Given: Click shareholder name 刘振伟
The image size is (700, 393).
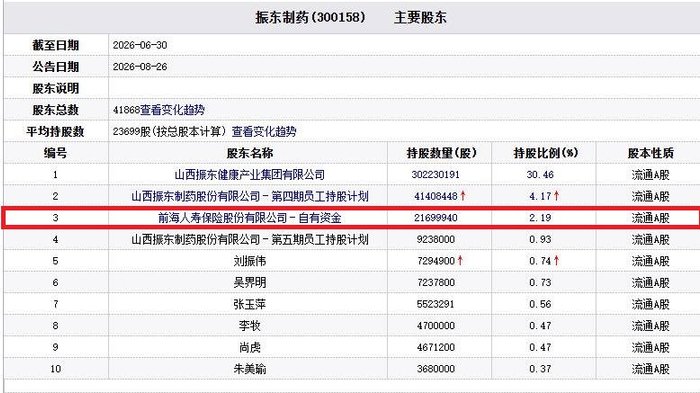Looking at the screenshot, I should 250,261.
